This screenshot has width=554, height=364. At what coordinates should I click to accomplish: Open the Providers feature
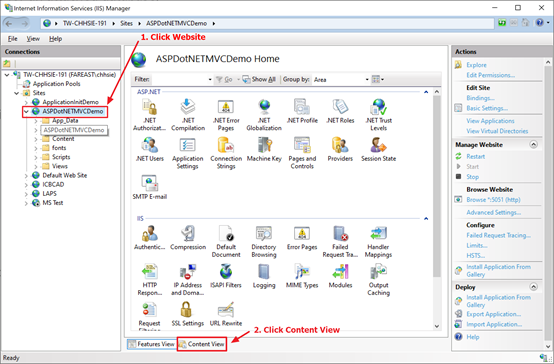click(x=340, y=149)
